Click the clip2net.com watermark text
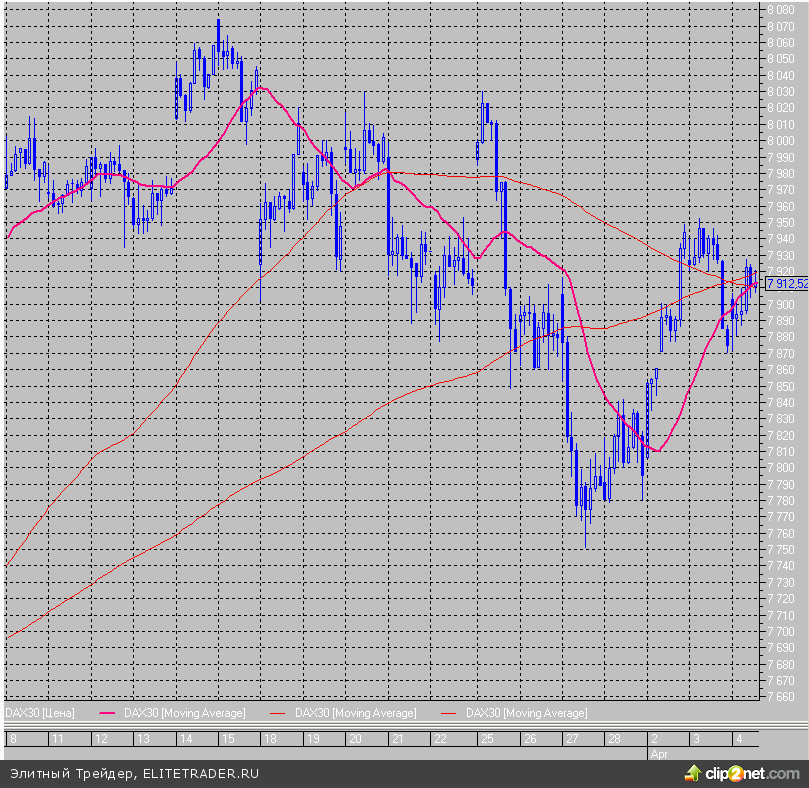The image size is (809, 788). coord(752,773)
